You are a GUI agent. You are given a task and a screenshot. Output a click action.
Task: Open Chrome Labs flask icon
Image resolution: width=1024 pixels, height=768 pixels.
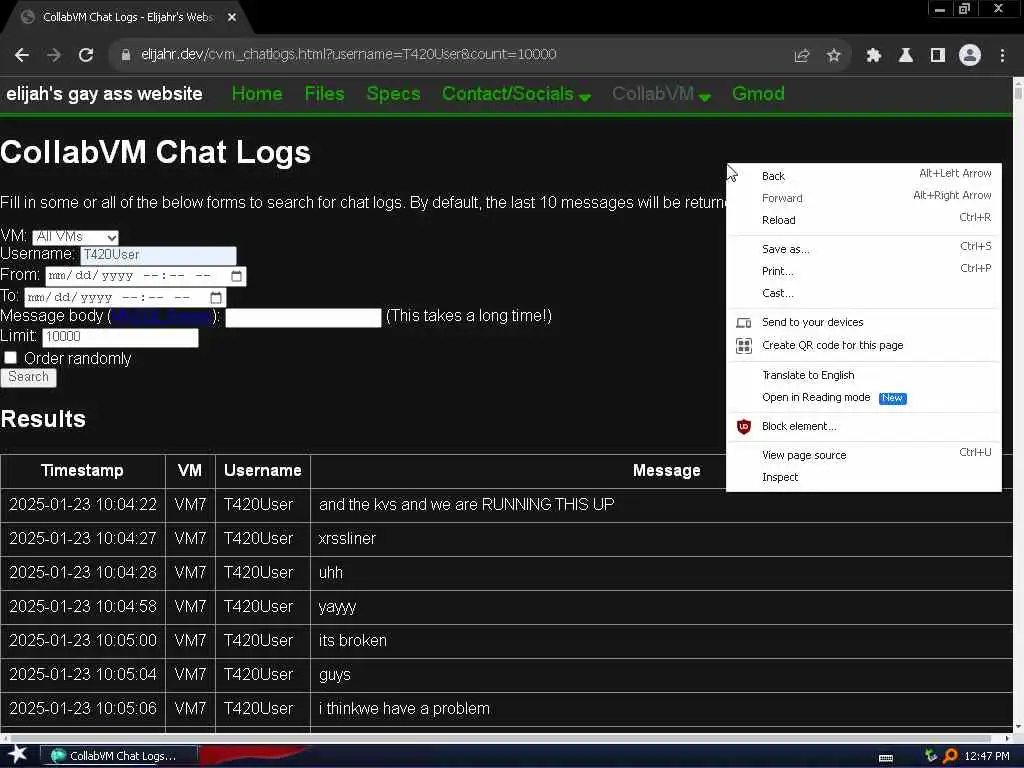[x=905, y=56]
